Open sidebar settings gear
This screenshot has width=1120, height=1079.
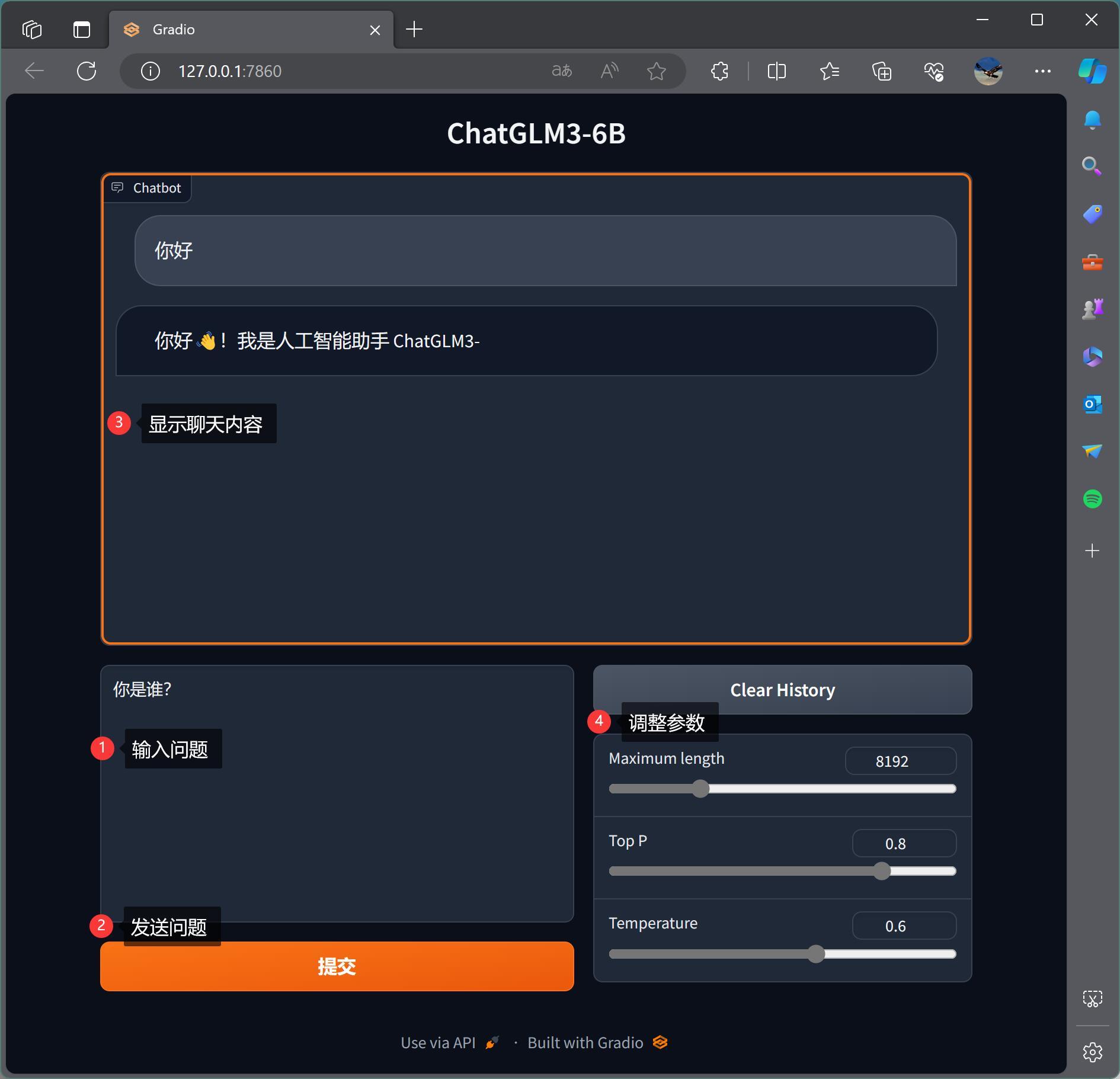coord(1092,1052)
